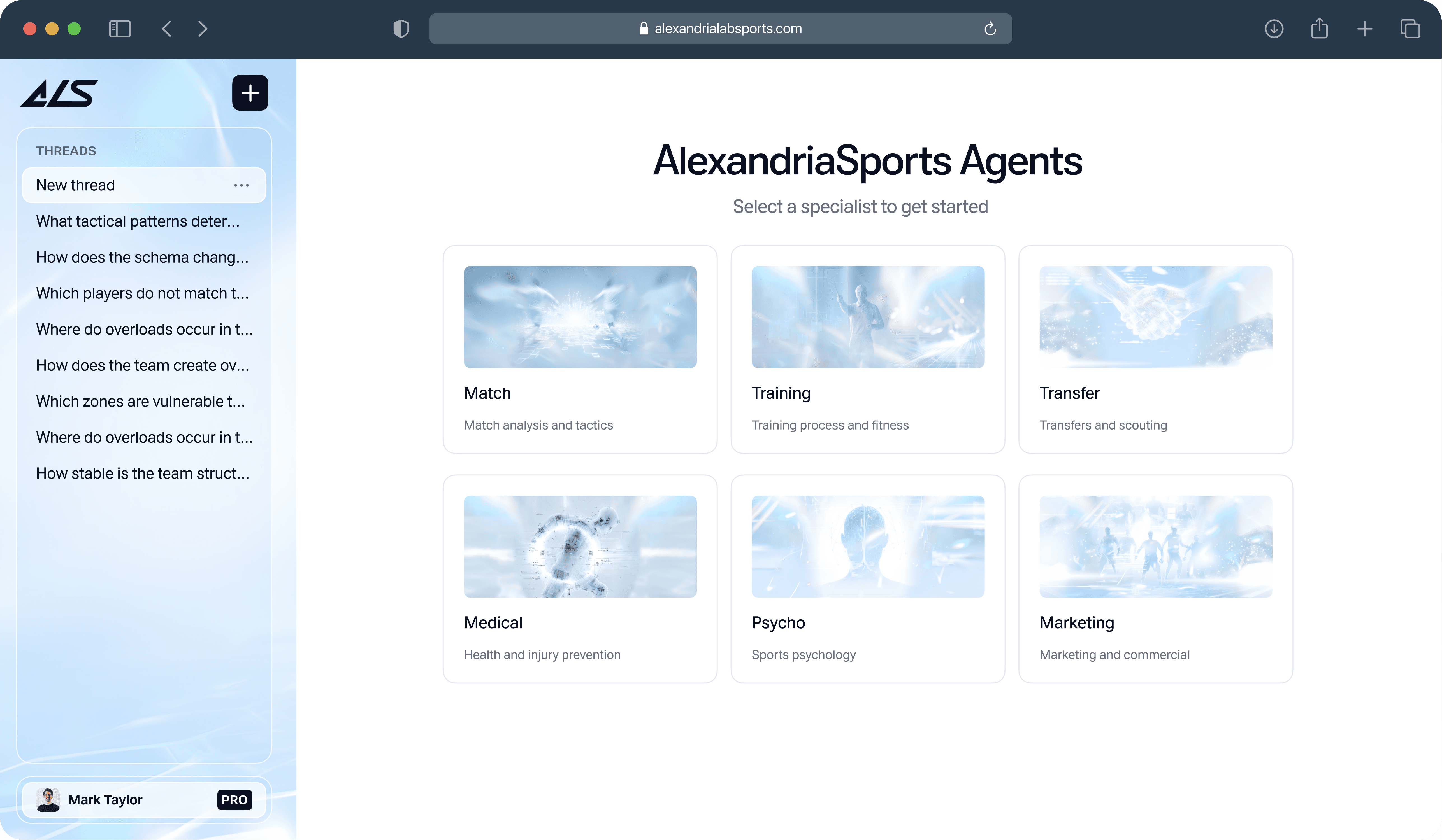Reload the page using the refresh icon
Viewport: 1442px width, 840px height.
[990, 29]
